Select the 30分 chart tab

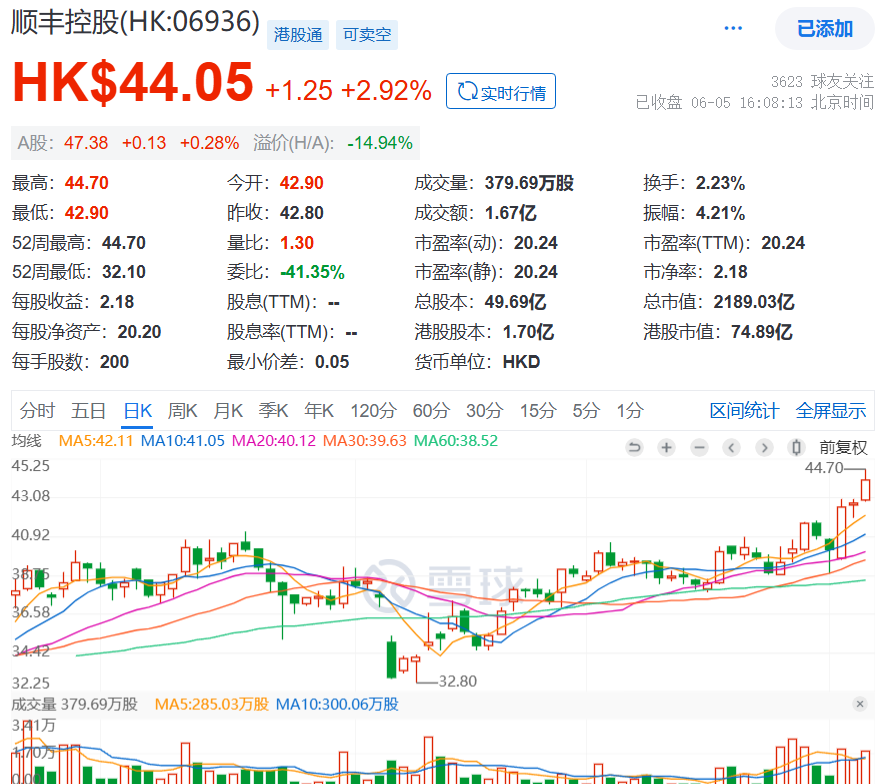coord(484,411)
